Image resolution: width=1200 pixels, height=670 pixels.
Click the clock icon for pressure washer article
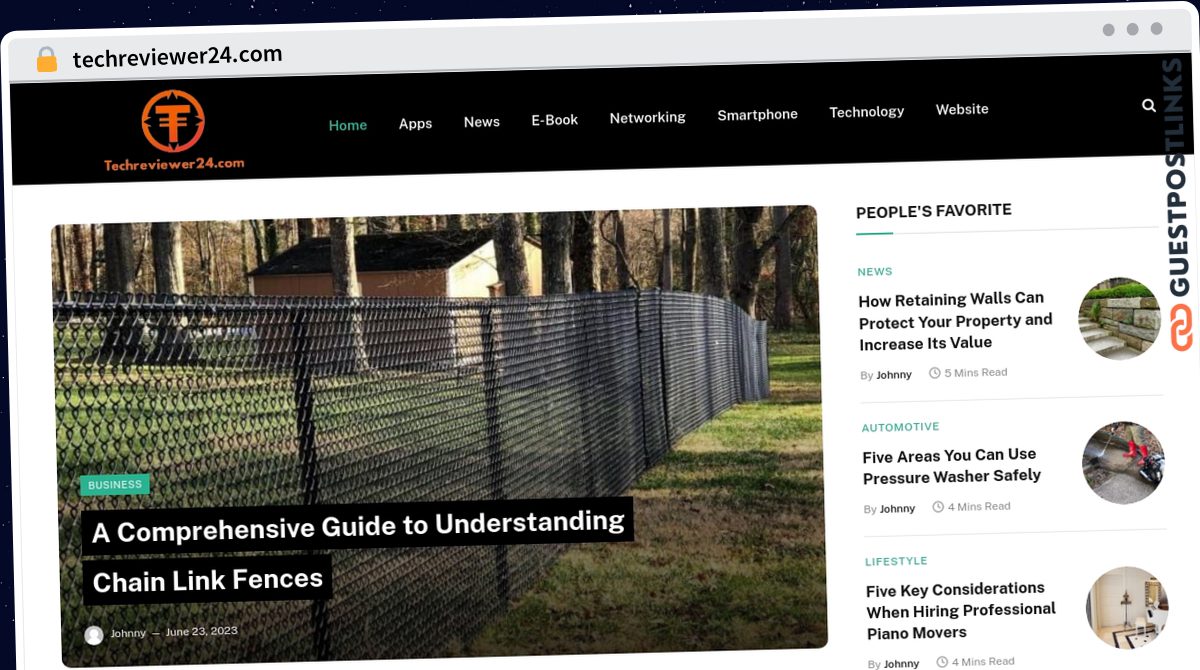pyautogui.click(x=938, y=507)
